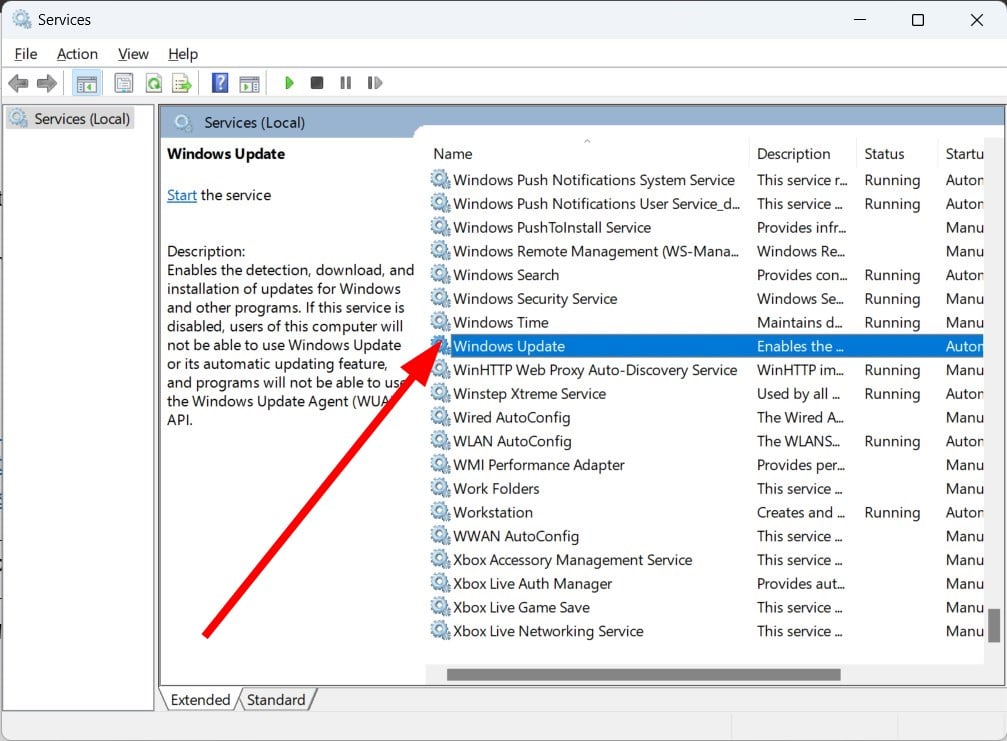Click the Export List toolbar icon

point(182,83)
